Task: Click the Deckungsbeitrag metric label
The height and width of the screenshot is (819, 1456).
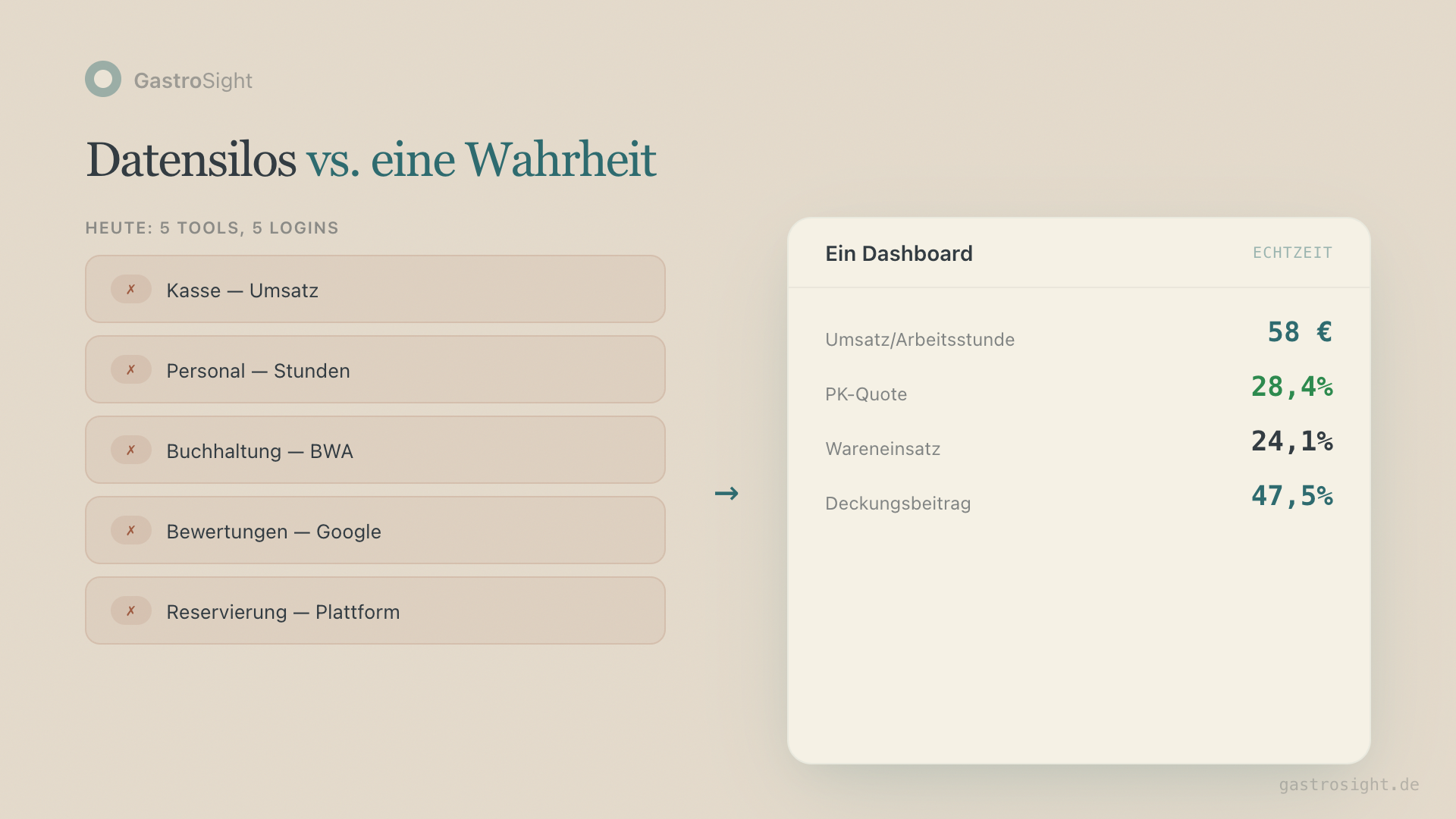Action: (898, 504)
